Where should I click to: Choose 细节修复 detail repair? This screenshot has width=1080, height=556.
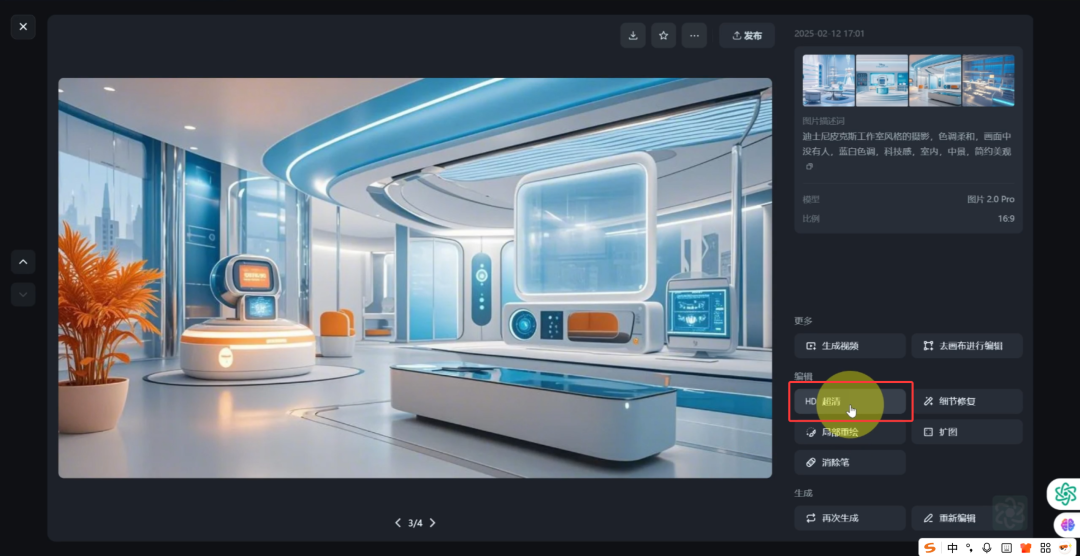[x=967, y=402]
